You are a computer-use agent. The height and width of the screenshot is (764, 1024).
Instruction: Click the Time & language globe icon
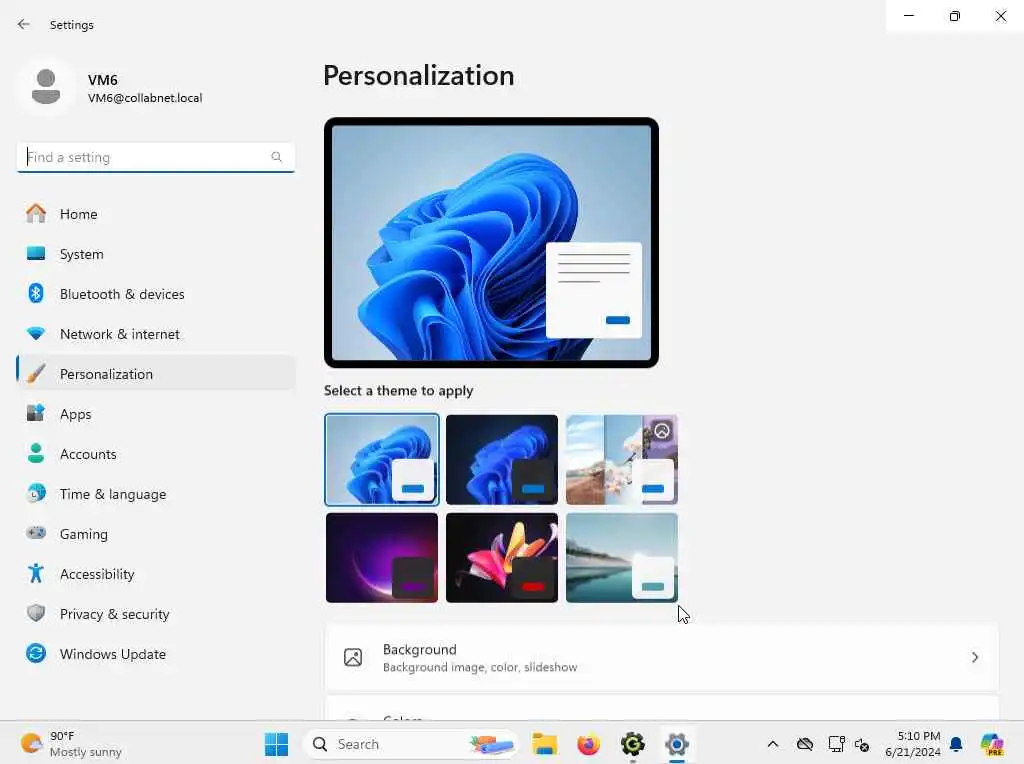point(36,493)
